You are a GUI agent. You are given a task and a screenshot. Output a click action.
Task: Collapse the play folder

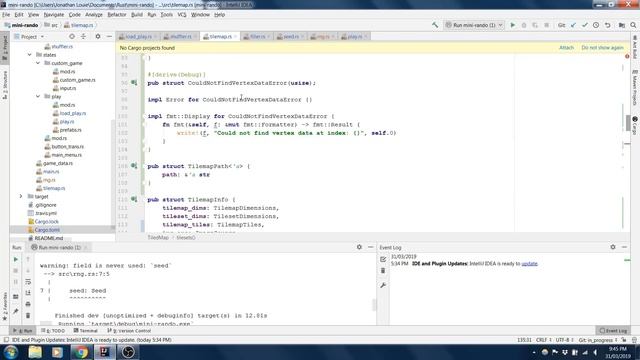point(38,96)
